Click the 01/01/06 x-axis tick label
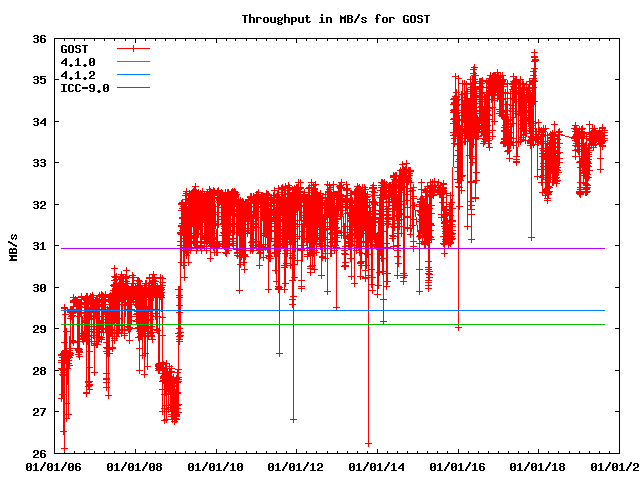Screen dimensions: 640x480 [52, 467]
